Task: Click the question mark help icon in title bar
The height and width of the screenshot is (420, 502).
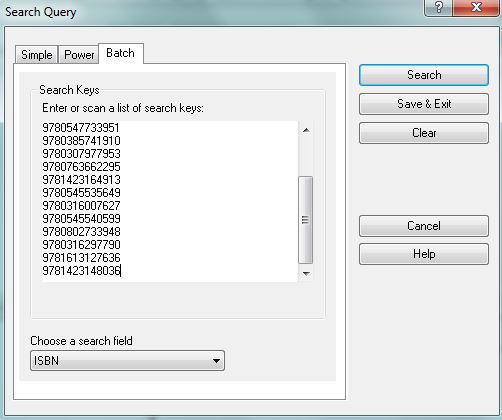Action: (x=438, y=7)
